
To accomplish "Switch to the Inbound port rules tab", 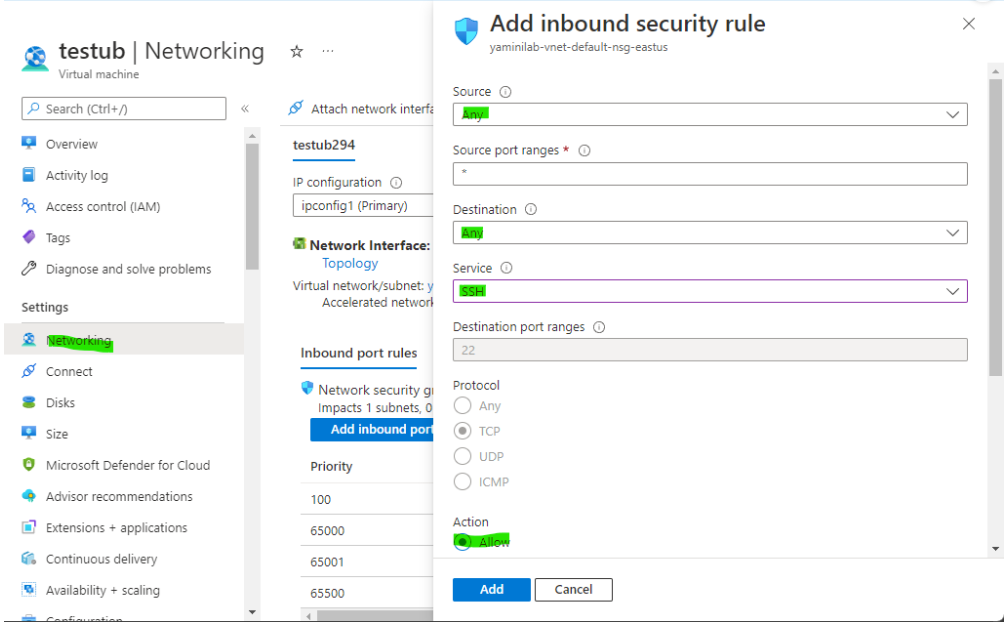I will coord(359,353).
